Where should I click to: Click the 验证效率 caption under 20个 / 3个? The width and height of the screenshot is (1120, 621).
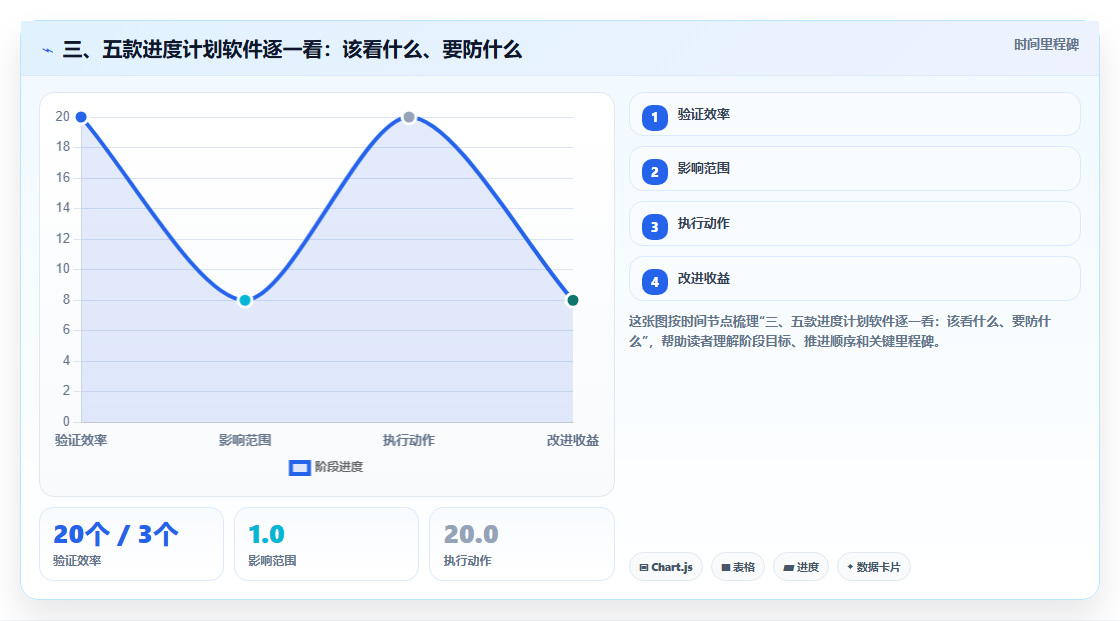[x=77, y=561]
